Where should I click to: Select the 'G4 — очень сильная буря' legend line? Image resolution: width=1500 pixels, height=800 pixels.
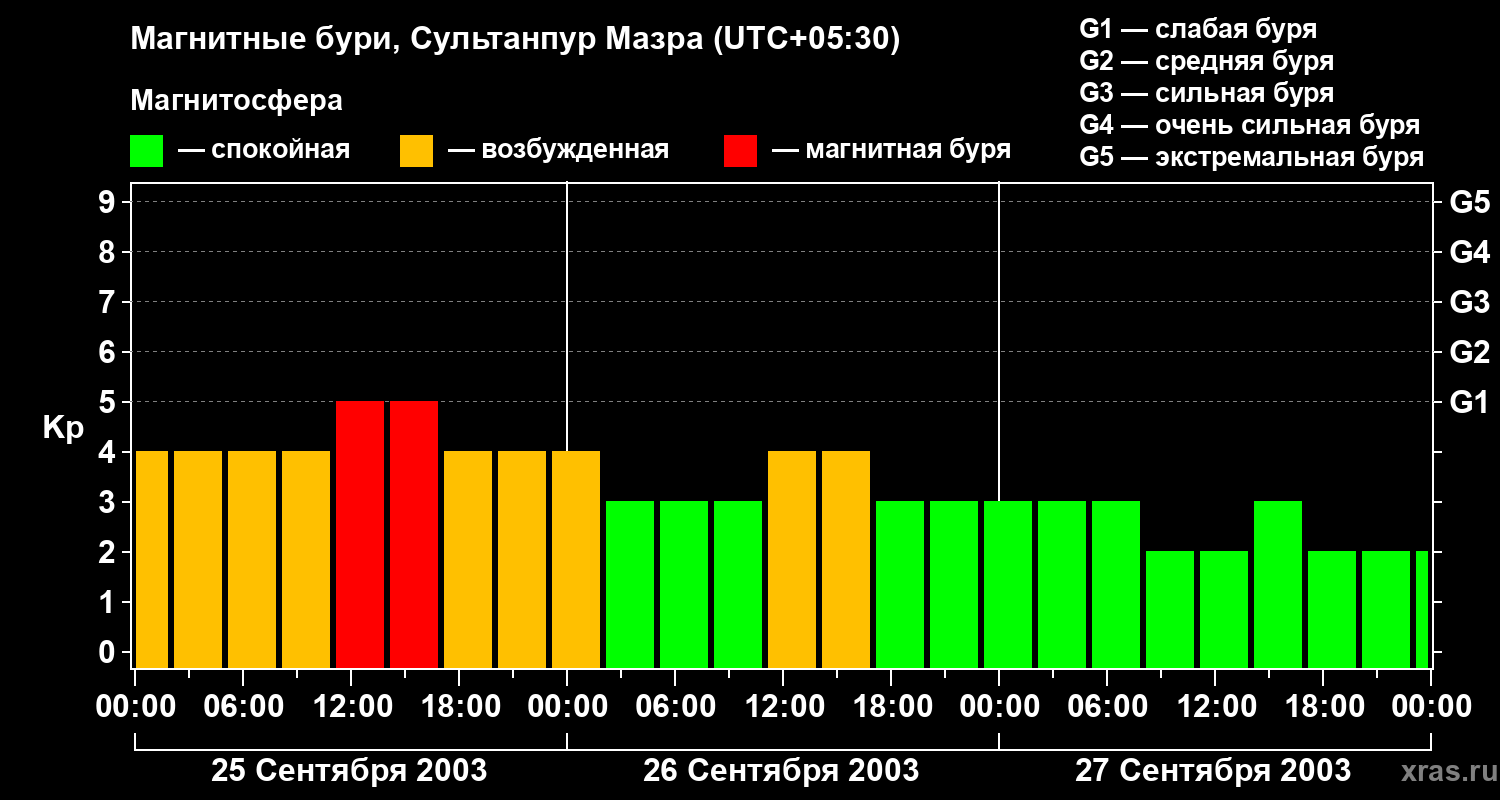1250,125
